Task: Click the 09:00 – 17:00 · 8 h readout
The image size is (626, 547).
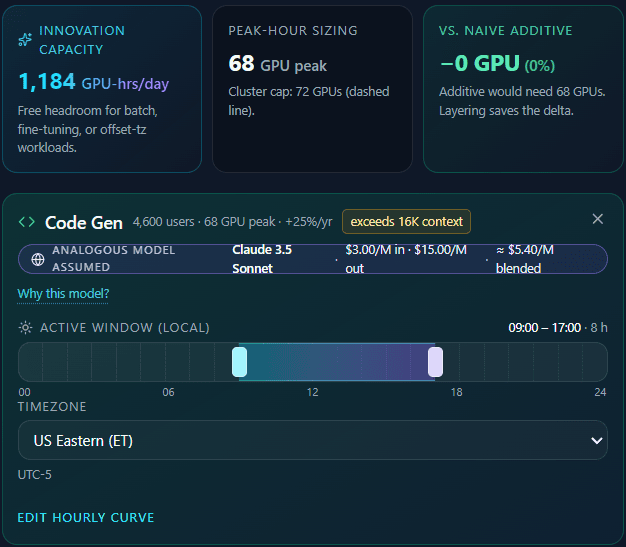Action: (x=558, y=328)
